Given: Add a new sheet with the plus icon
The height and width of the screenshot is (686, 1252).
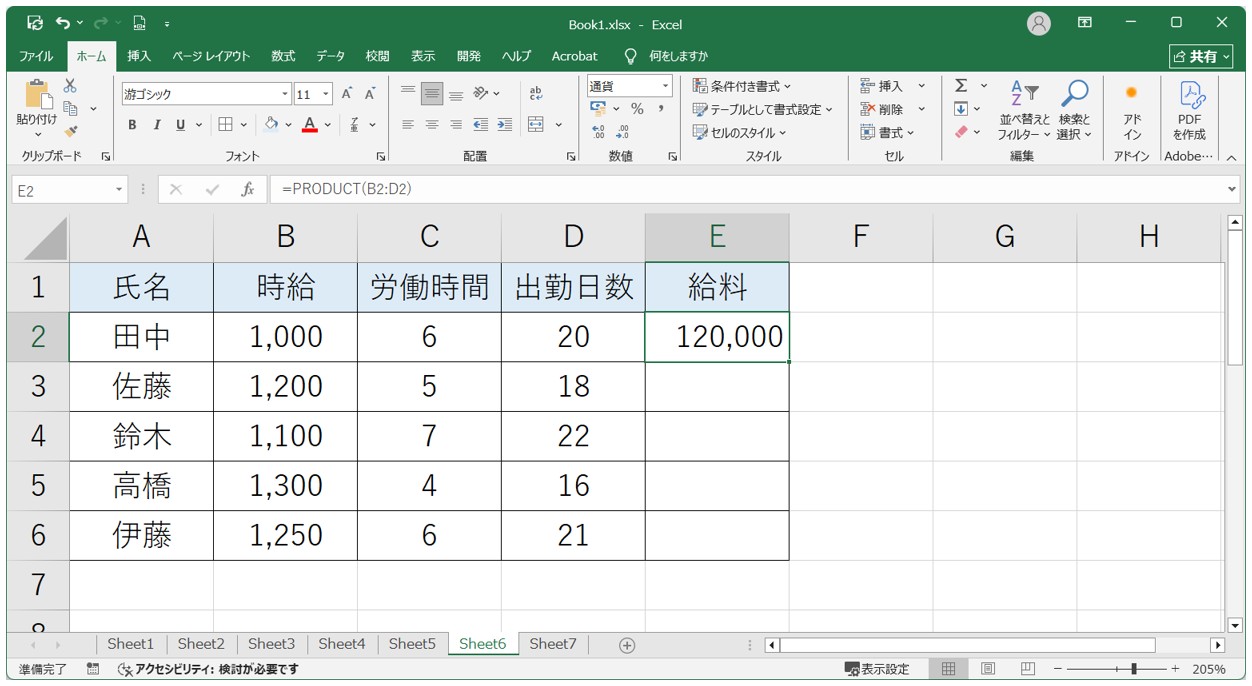Looking at the screenshot, I should coord(627,645).
